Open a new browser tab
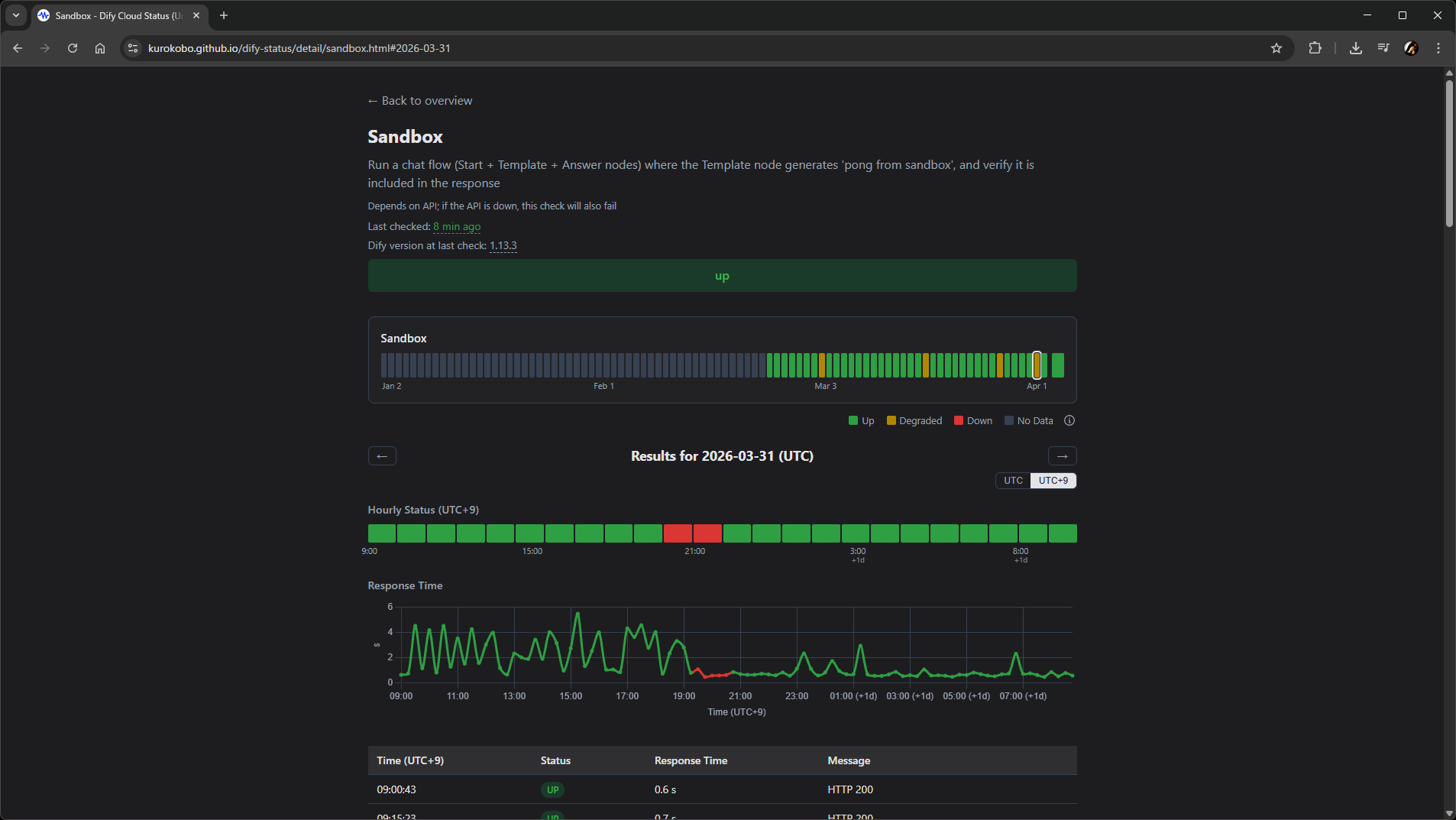The width and height of the screenshot is (1456, 820). 224,15
